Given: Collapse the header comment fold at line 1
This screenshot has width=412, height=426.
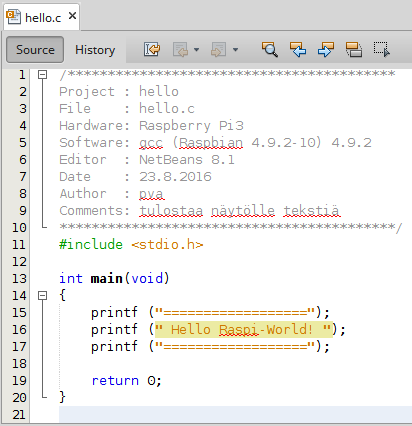Looking at the screenshot, I should click(42, 74).
